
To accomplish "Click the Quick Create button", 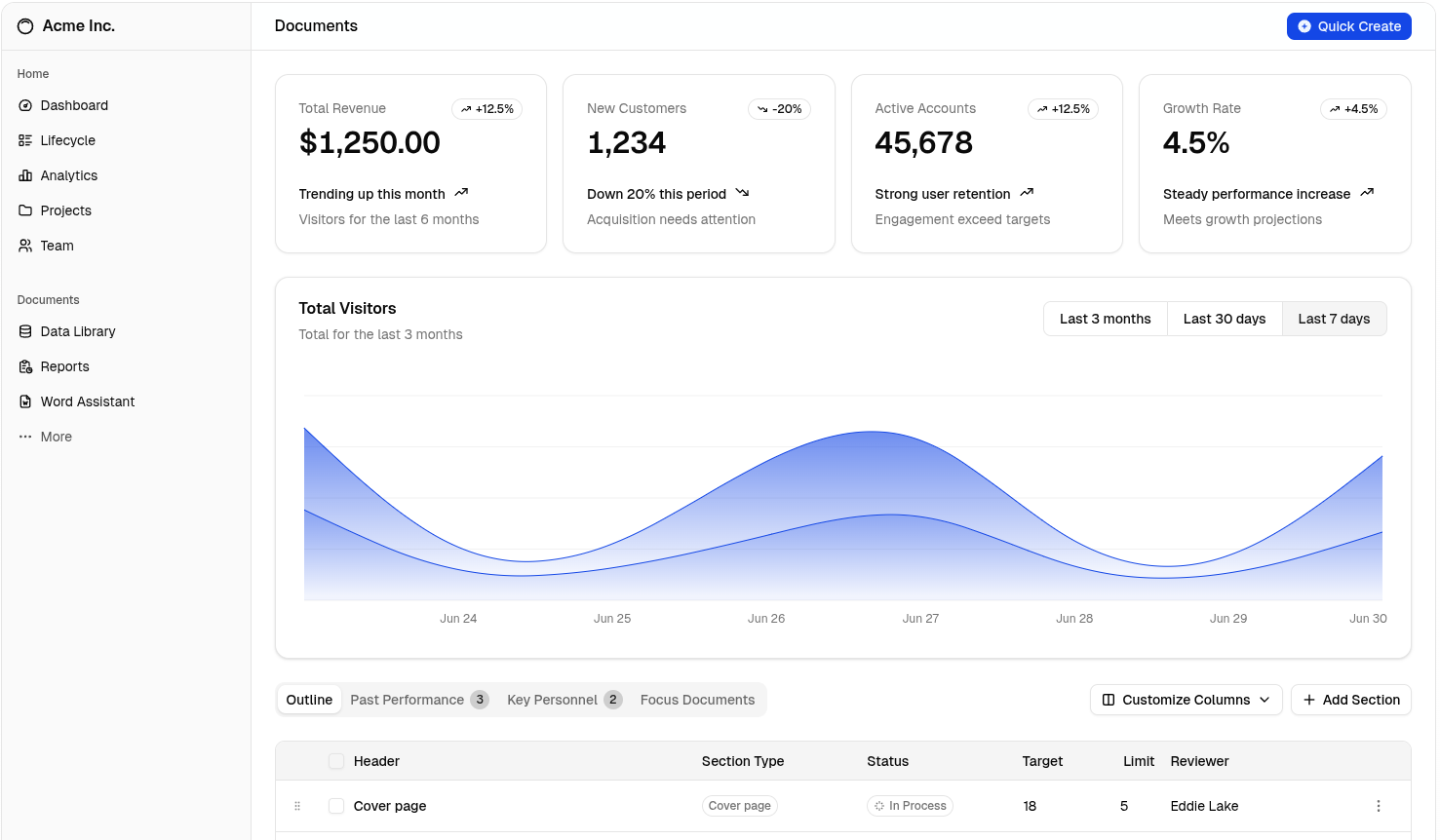I will [1348, 26].
